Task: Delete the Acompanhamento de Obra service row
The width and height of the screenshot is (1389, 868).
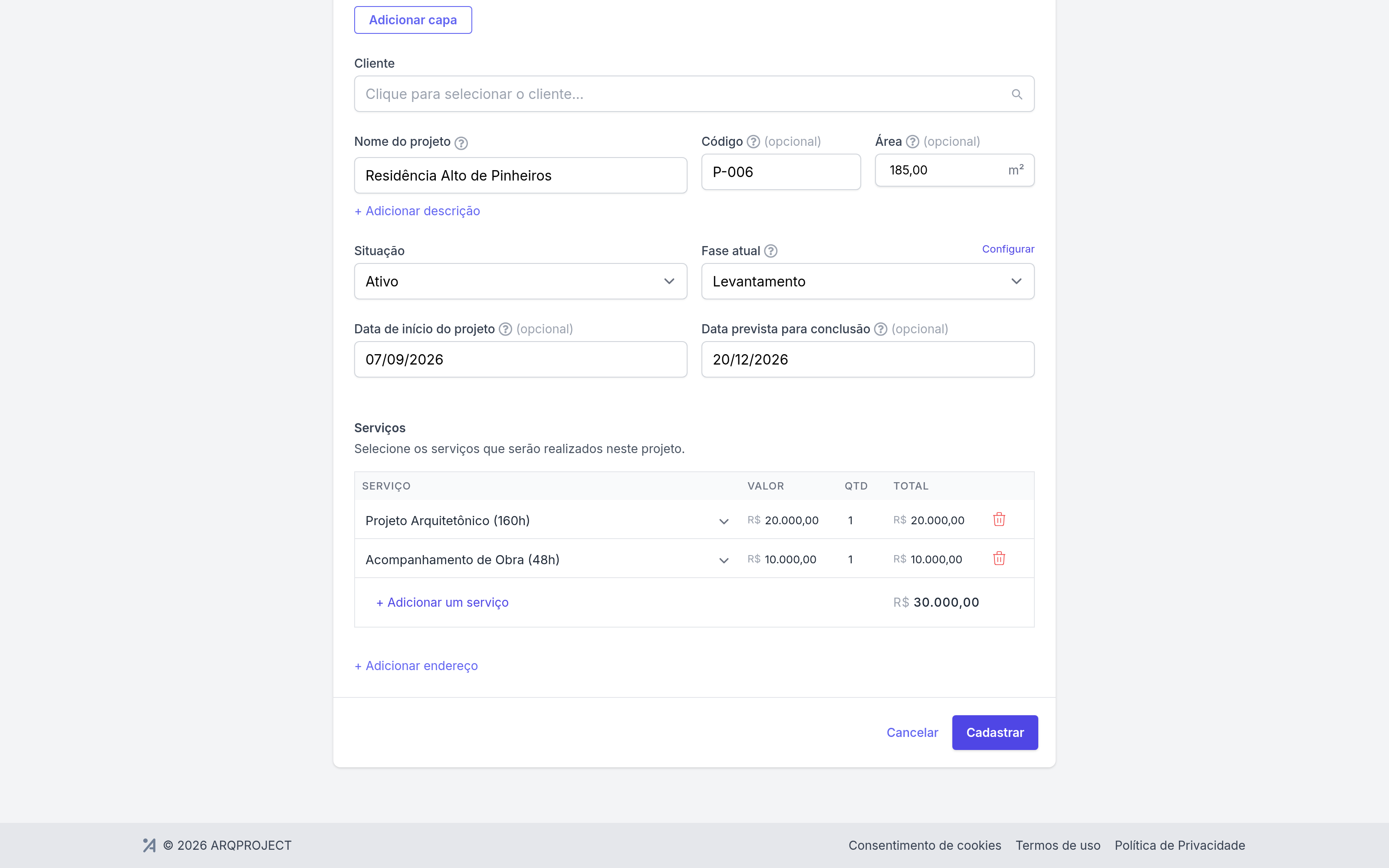Action: coord(999,559)
